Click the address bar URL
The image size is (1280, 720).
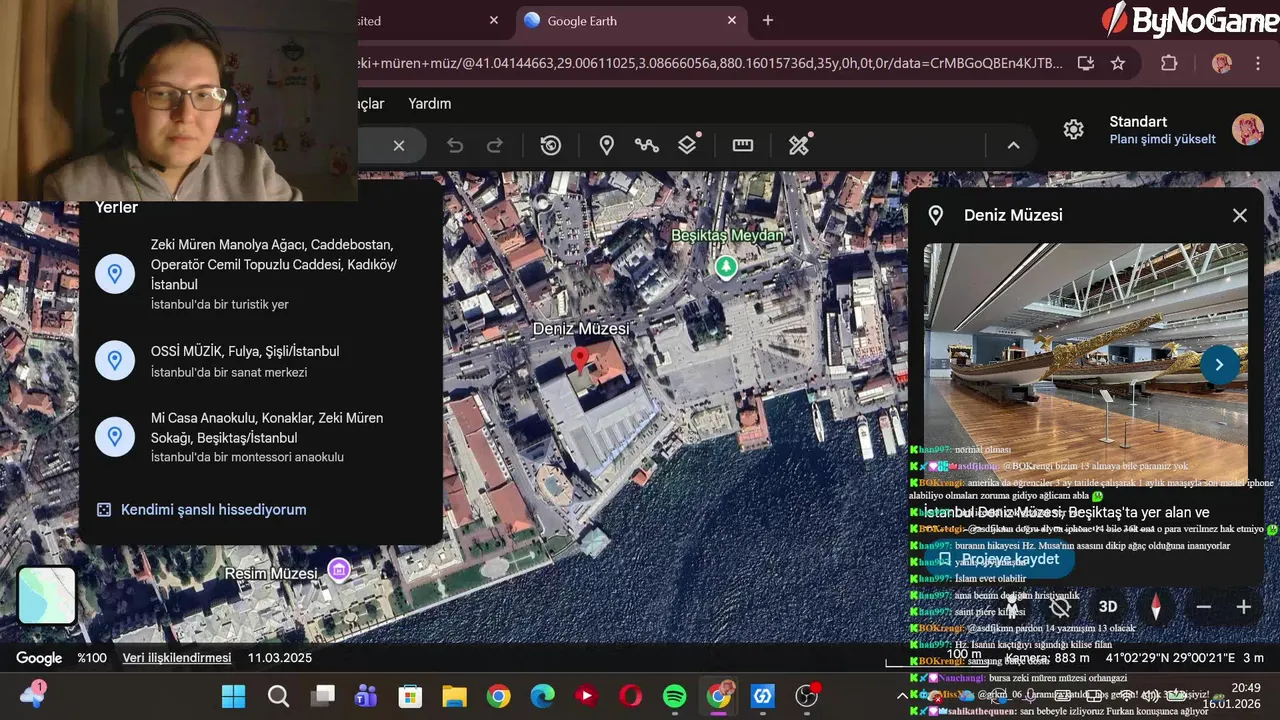[x=710, y=64]
